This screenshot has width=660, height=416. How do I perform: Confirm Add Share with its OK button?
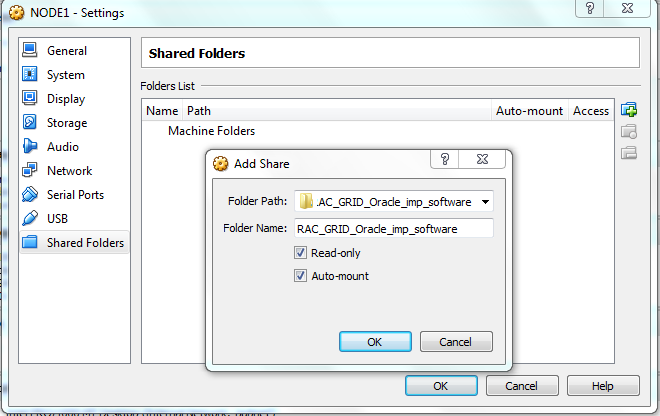click(x=375, y=341)
